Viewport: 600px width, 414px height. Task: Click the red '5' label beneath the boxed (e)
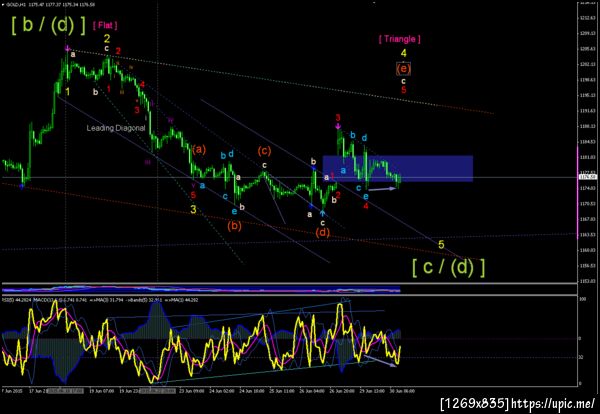(x=404, y=90)
